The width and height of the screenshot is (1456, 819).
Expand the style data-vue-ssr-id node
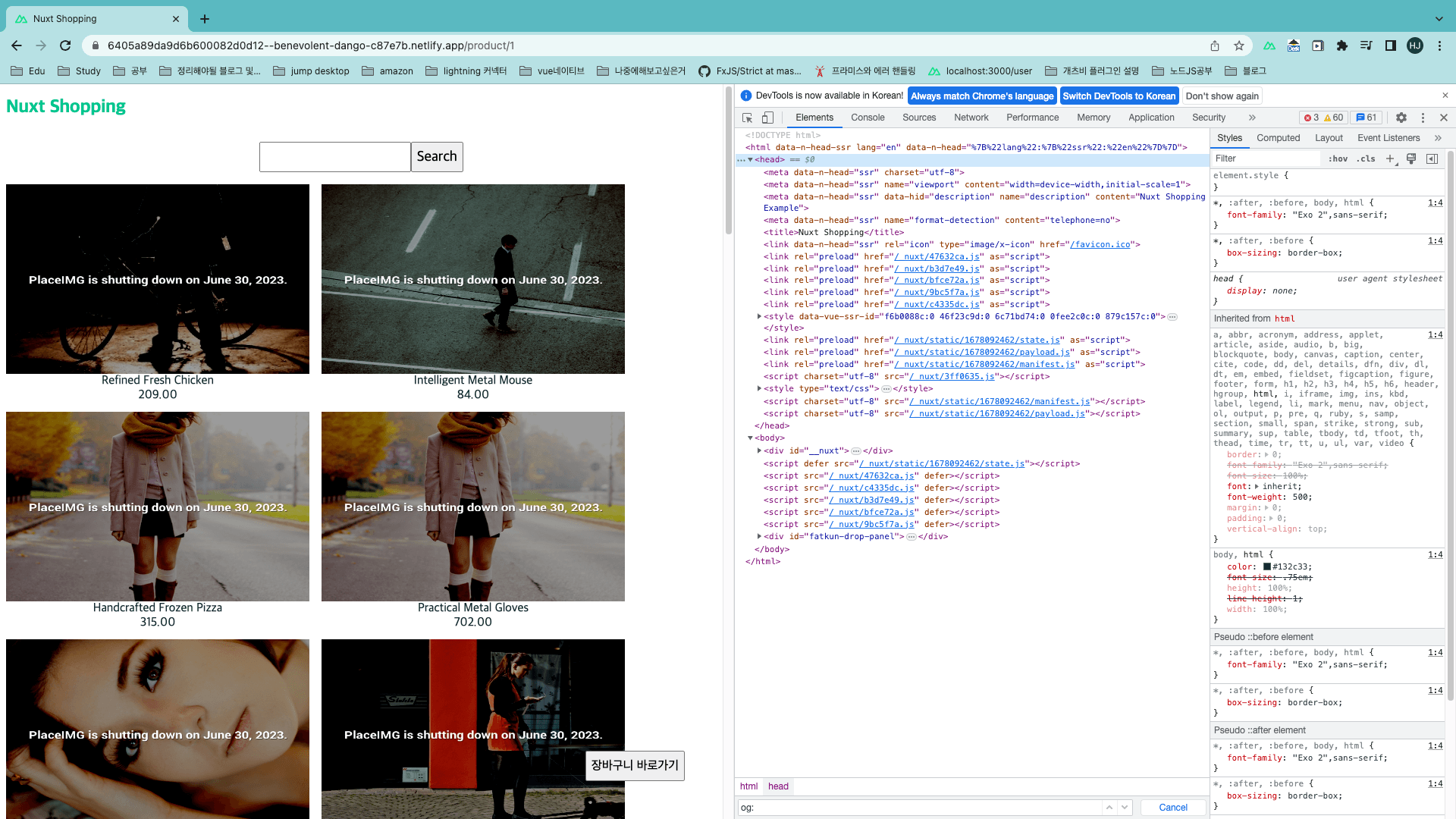759,317
